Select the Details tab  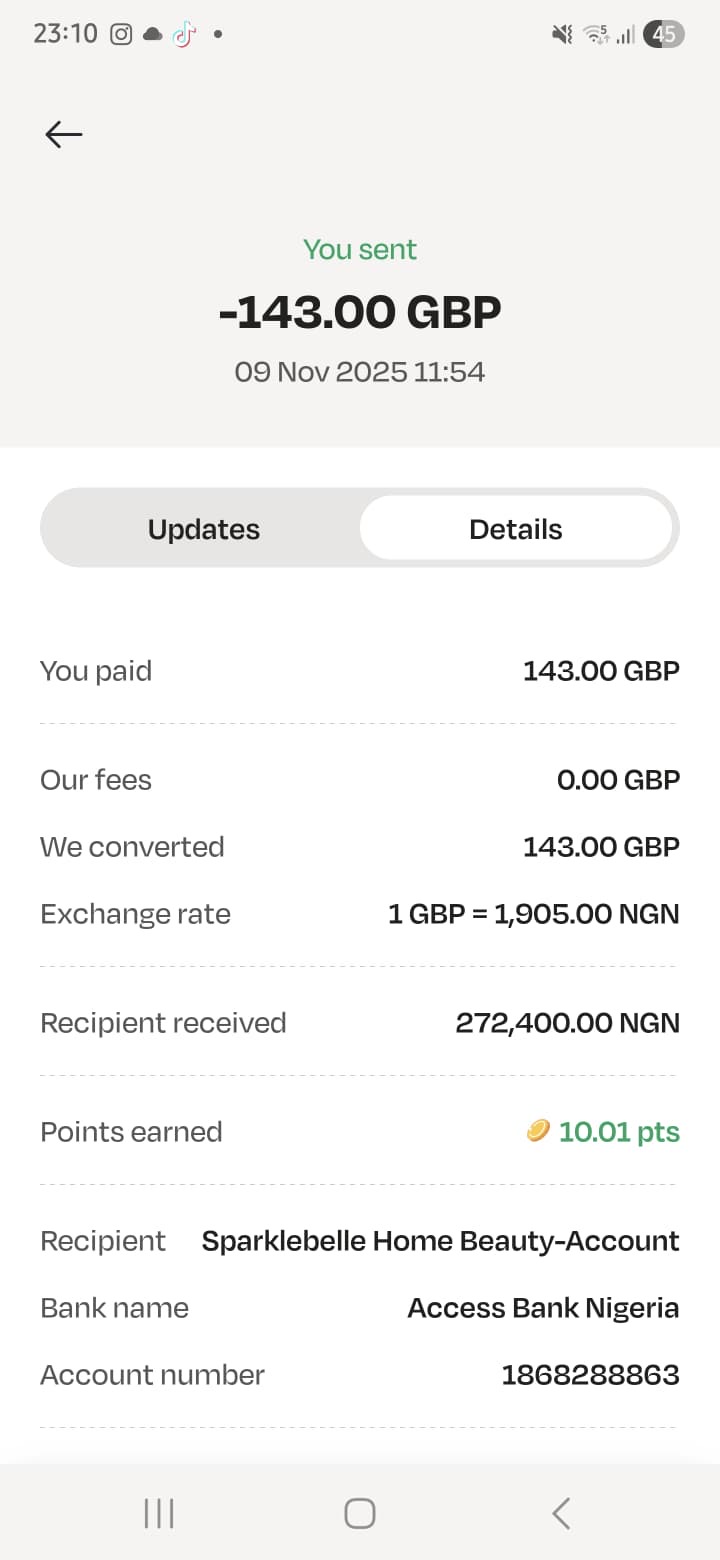pos(516,529)
